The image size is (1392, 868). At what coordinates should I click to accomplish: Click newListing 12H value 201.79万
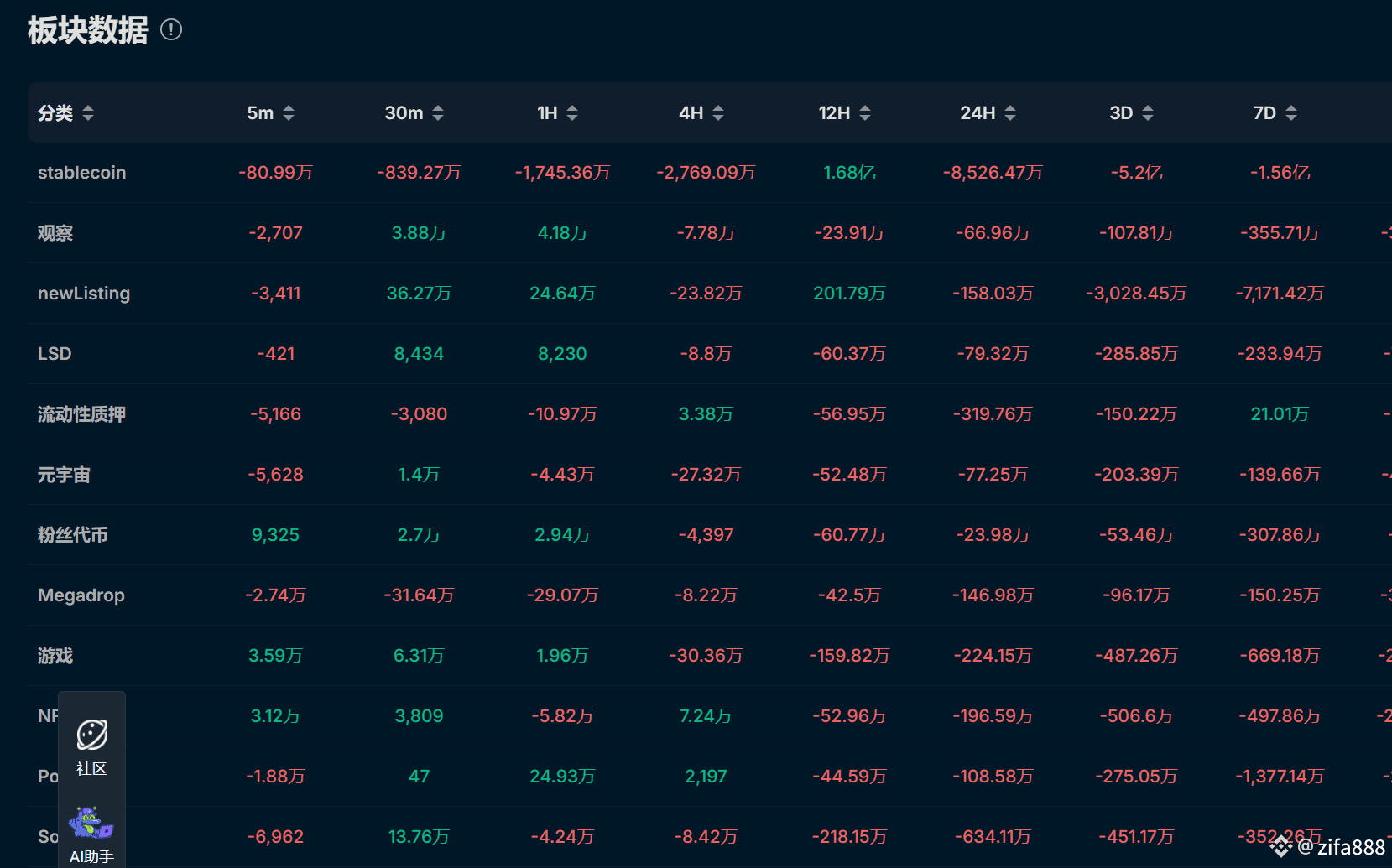(x=849, y=294)
